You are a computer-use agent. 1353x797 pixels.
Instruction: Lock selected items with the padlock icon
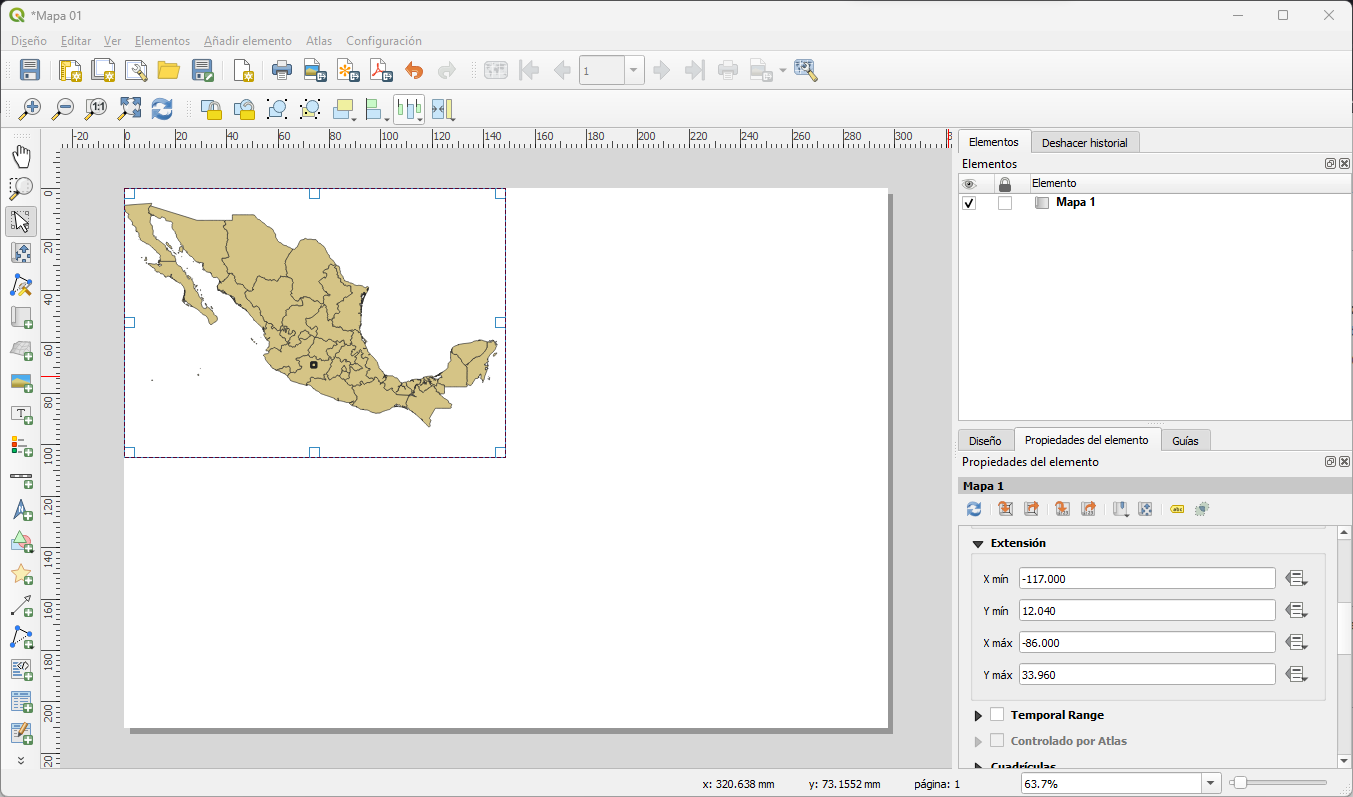point(211,108)
